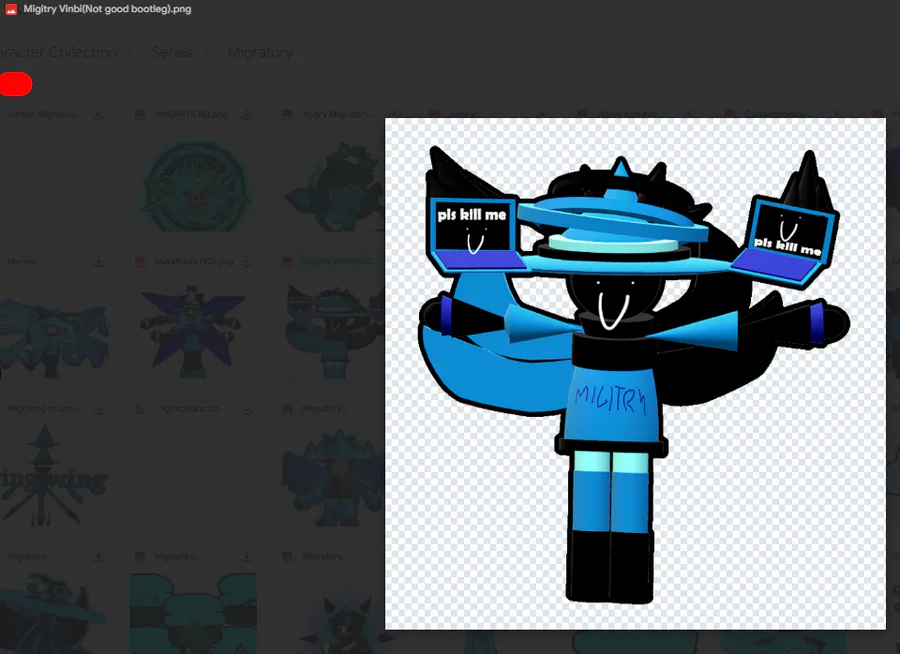Download the 'Human...' file
900x654 pixels.
point(99,262)
